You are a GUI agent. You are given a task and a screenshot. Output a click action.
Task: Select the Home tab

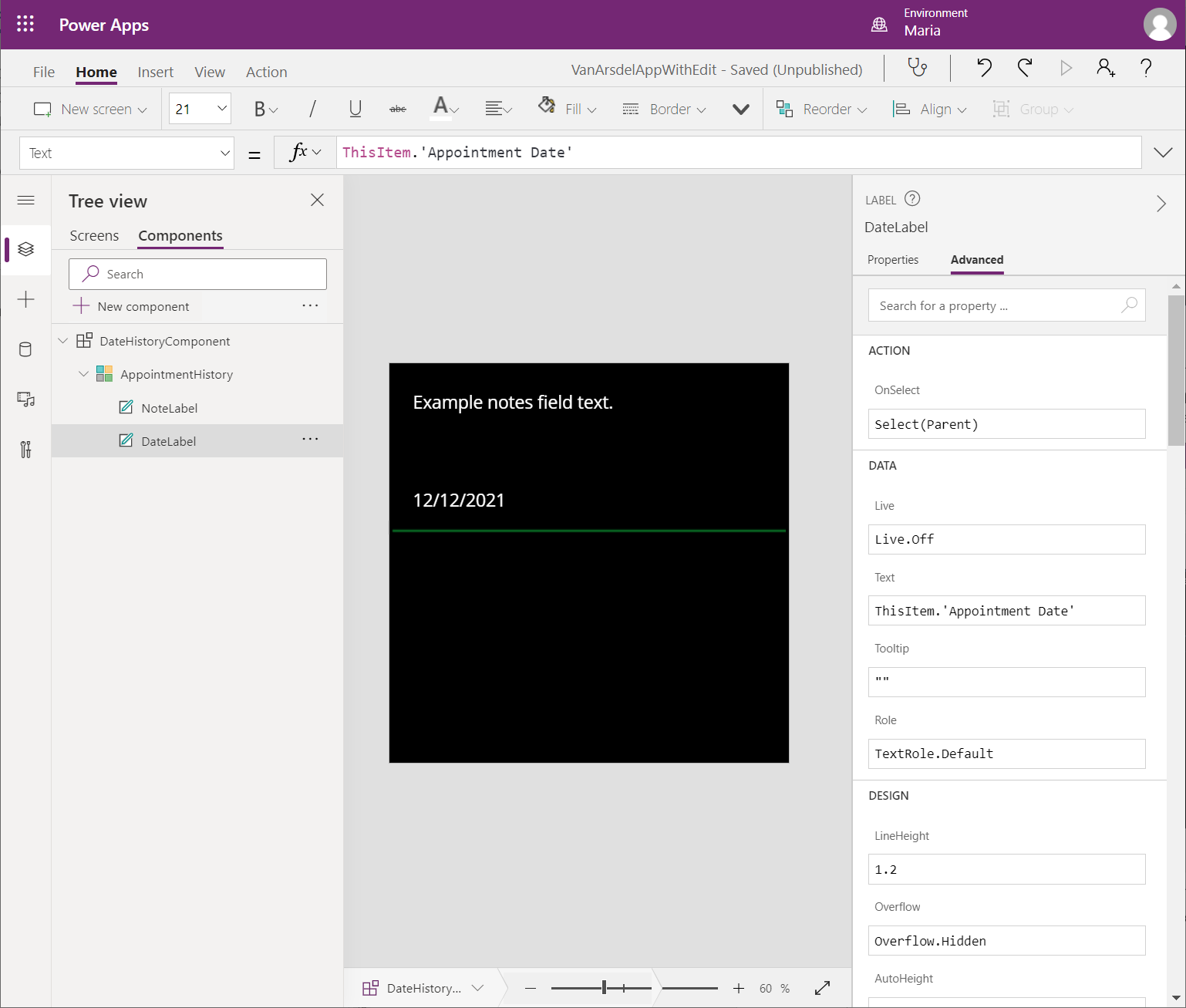96,72
